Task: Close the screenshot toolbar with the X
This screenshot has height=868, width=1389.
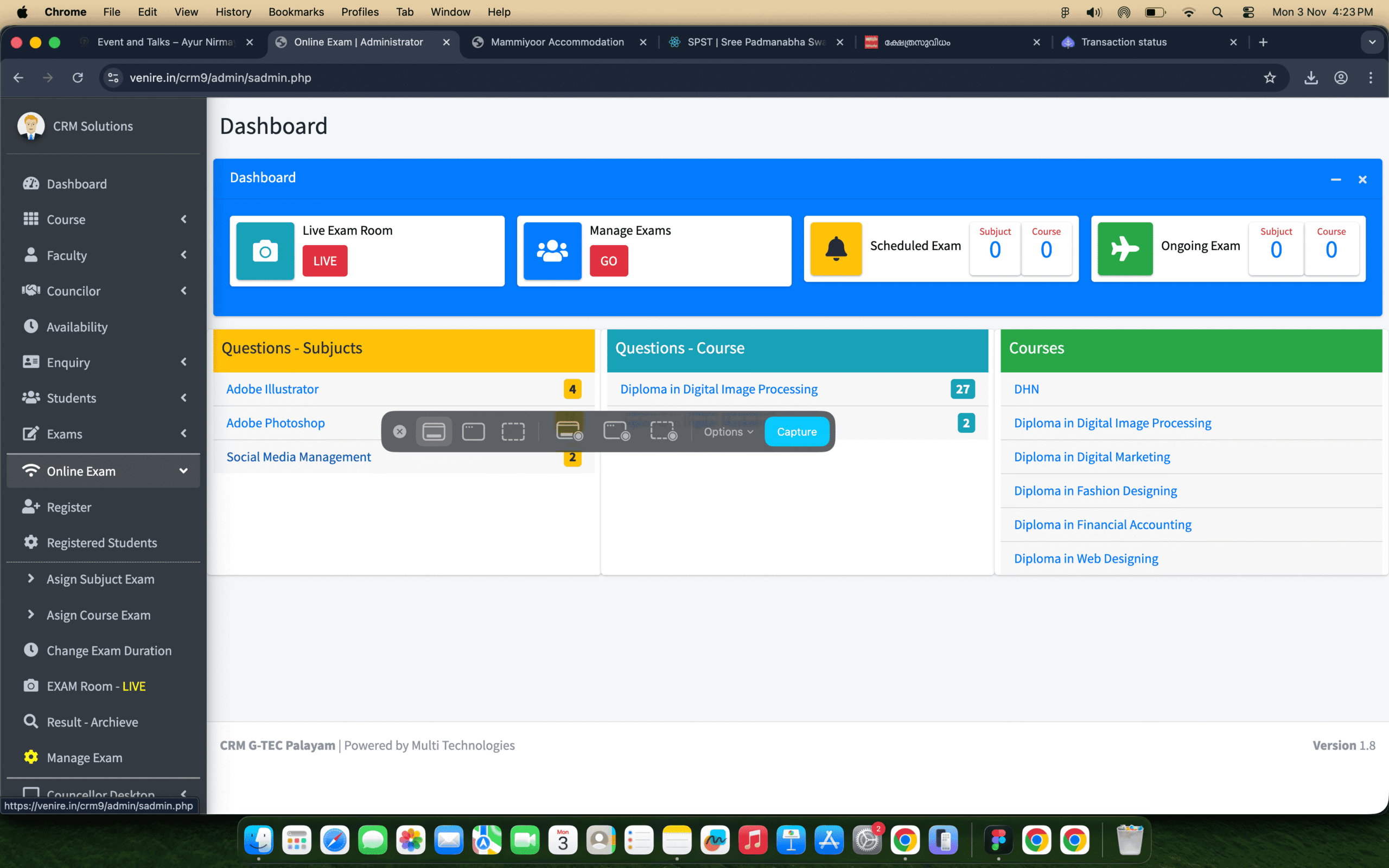Action: click(x=399, y=432)
